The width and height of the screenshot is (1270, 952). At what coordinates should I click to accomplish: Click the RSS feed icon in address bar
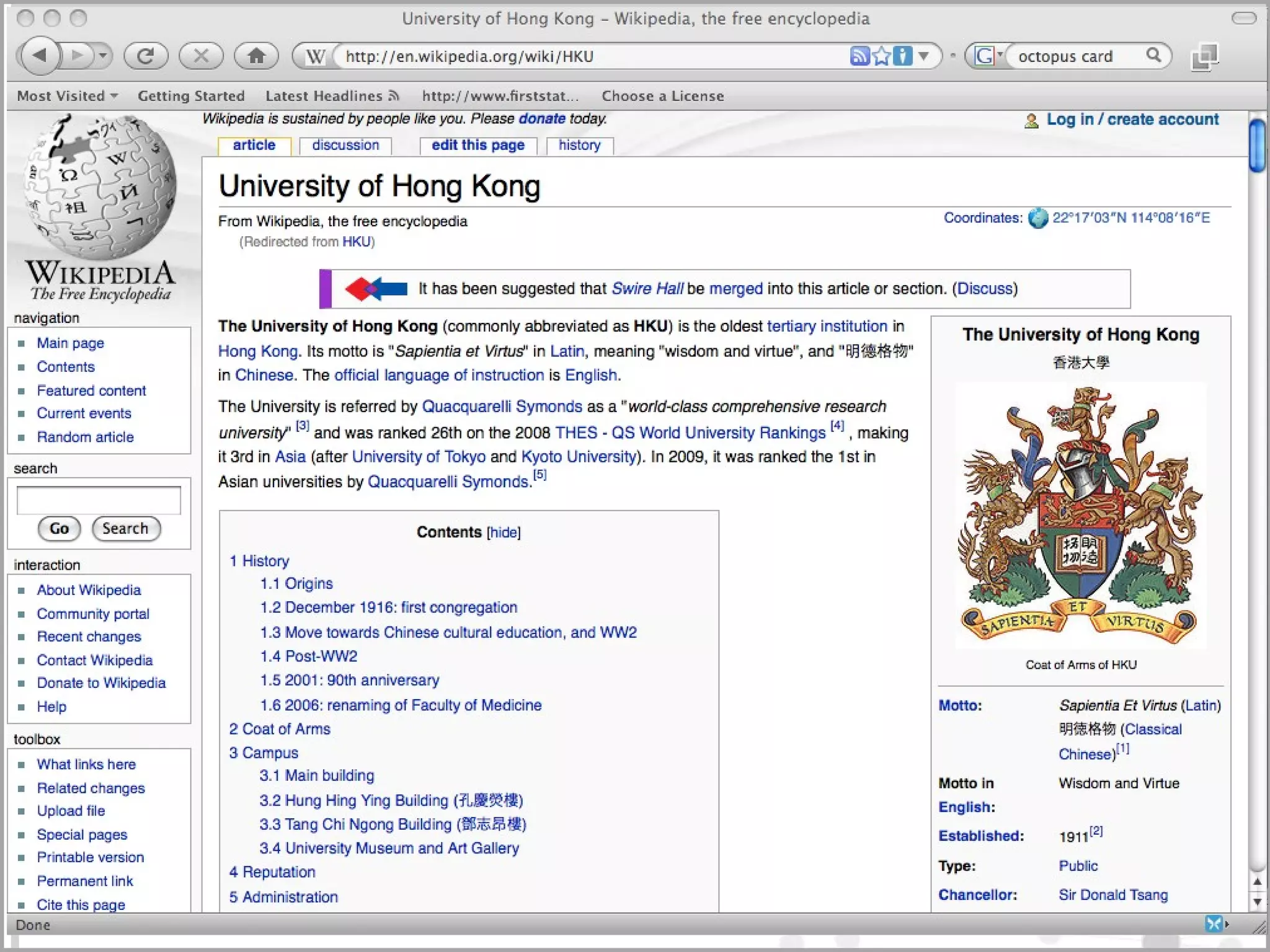coord(859,56)
